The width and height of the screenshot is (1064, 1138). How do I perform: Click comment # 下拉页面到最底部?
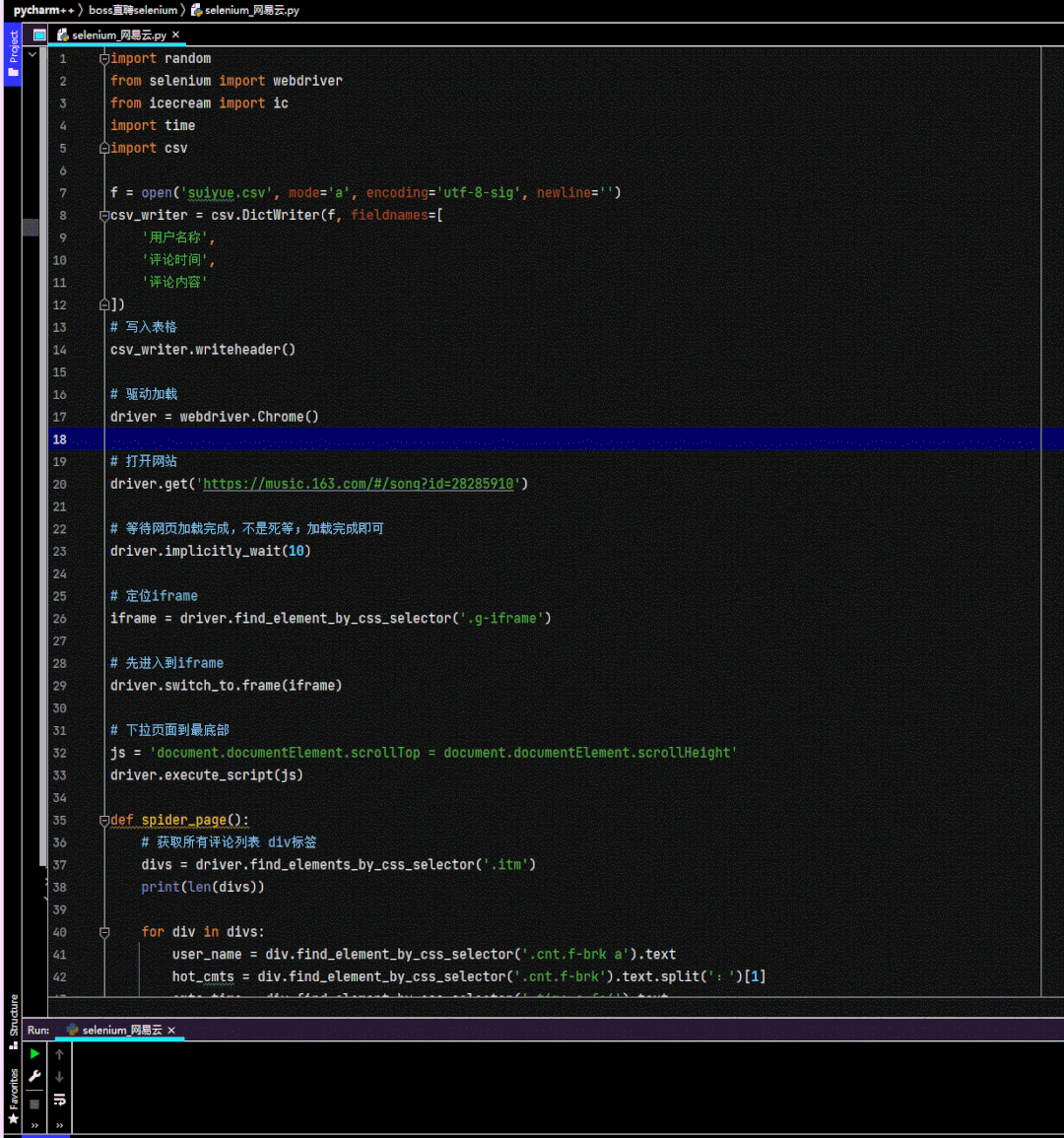169,730
